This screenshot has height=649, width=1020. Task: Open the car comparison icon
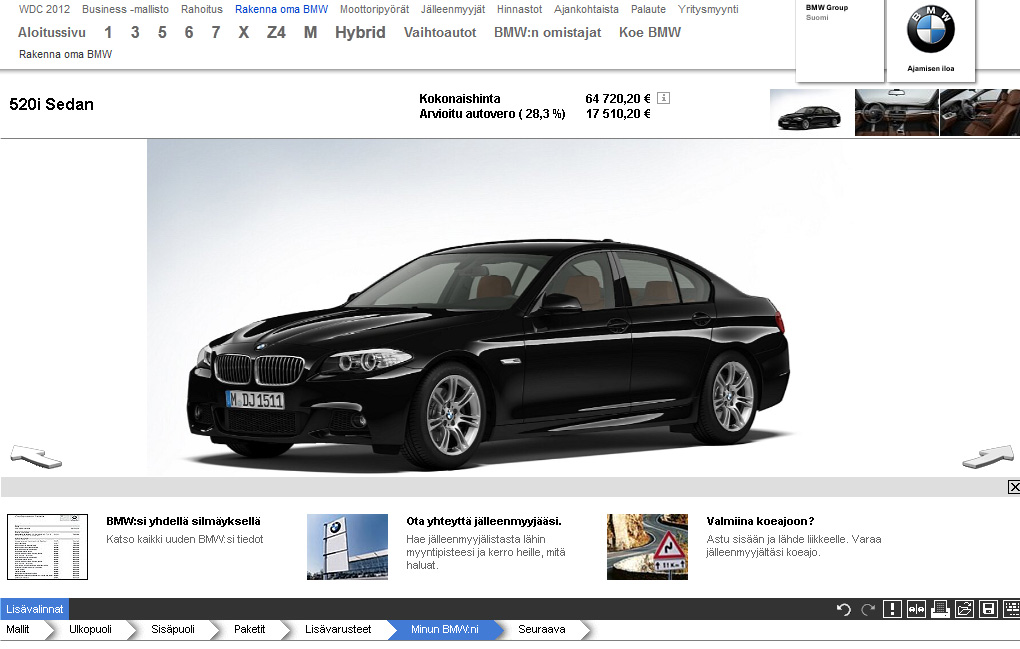pos(916,609)
